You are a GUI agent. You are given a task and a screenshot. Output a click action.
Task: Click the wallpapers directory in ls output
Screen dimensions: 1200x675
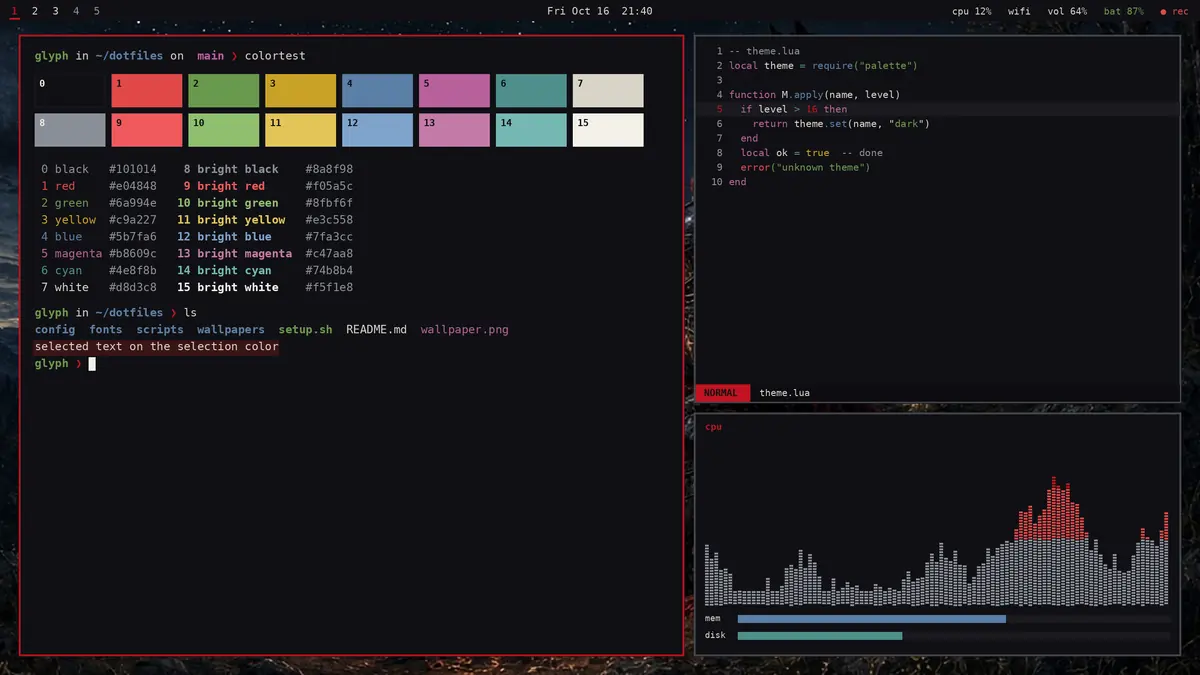pyautogui.click(x=231, y=330)
